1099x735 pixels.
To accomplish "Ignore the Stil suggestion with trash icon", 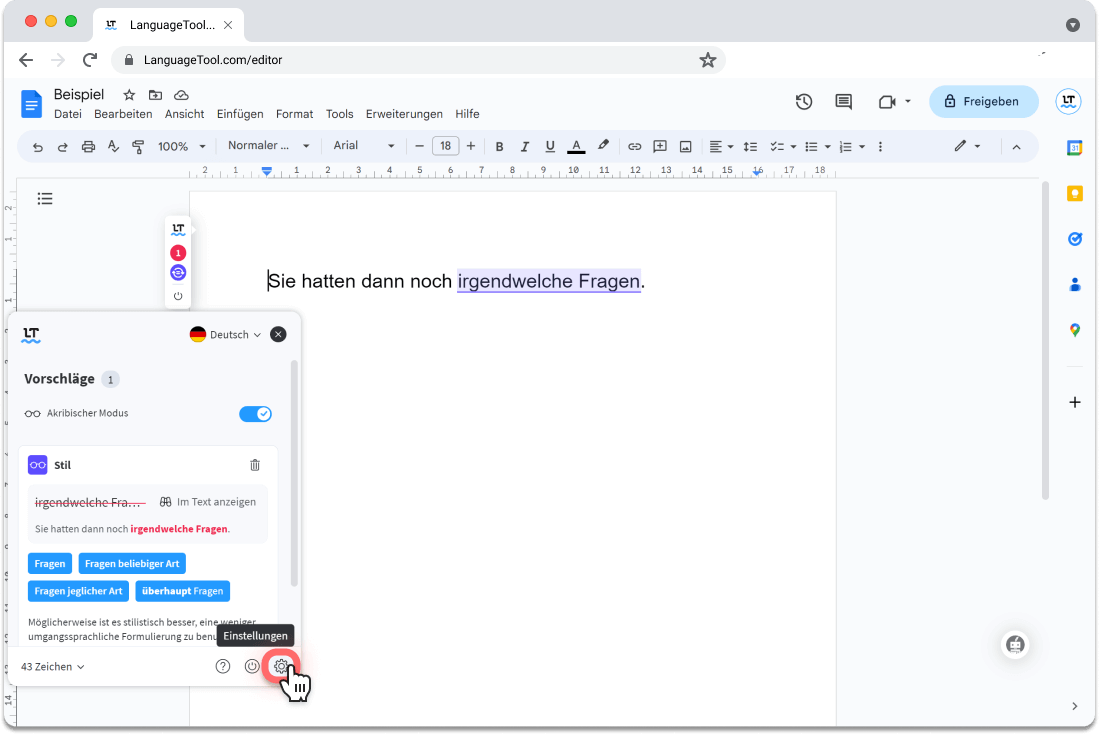I will click(x=255, y=465).
